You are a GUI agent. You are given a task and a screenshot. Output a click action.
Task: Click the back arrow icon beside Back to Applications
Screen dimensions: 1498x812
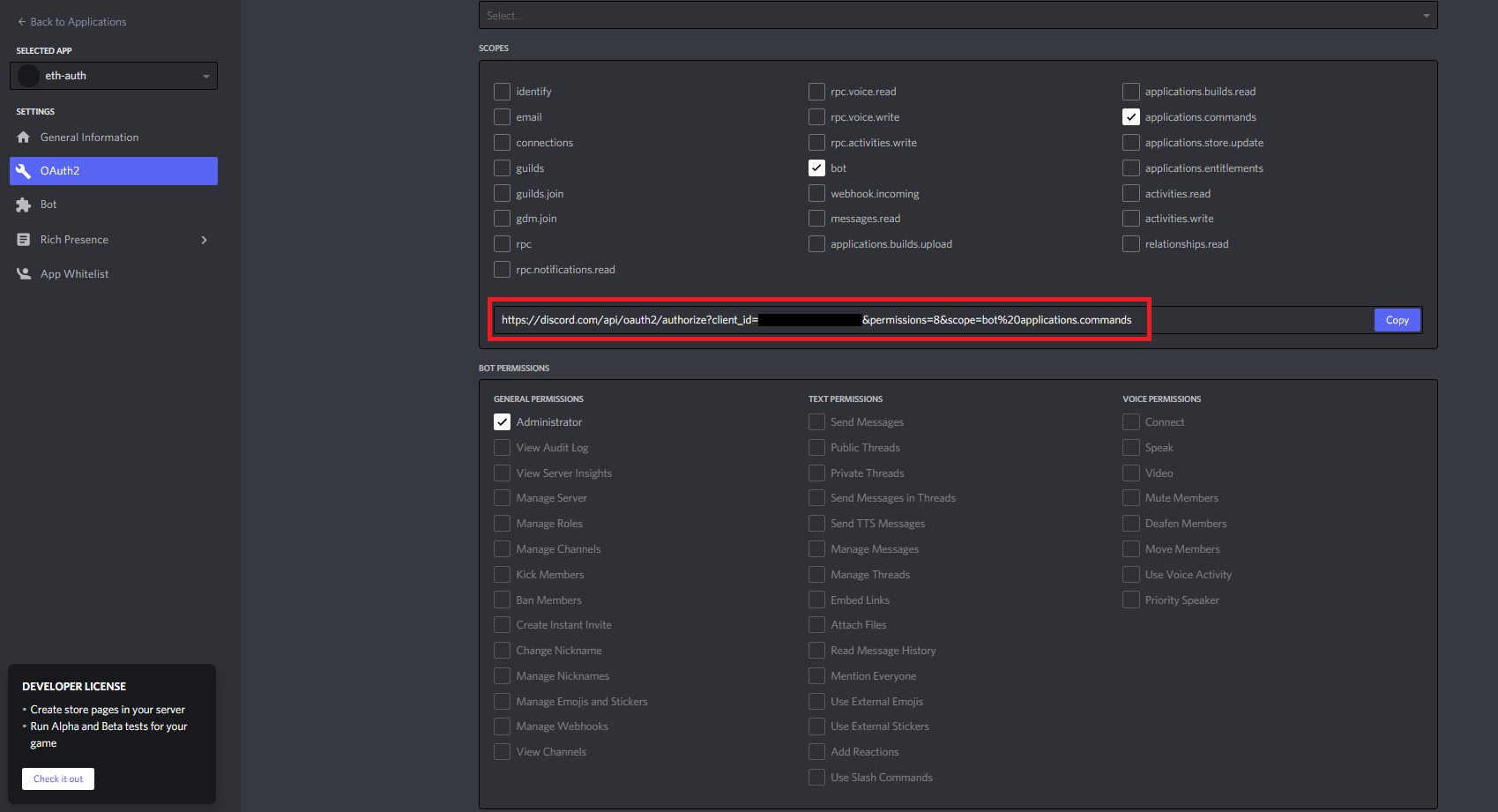click(22, 22)
